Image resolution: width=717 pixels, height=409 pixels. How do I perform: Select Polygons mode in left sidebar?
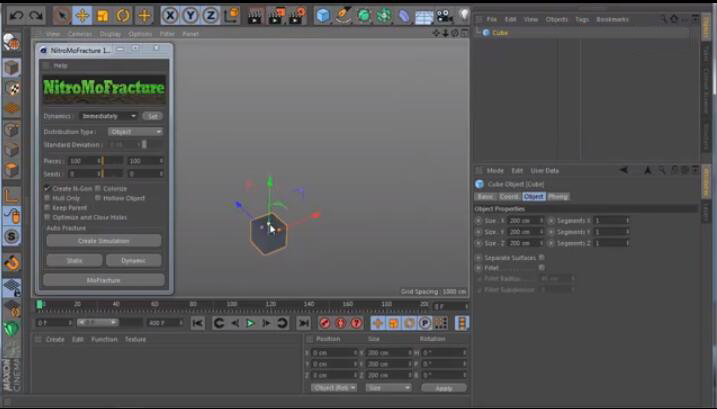point(12,170)
